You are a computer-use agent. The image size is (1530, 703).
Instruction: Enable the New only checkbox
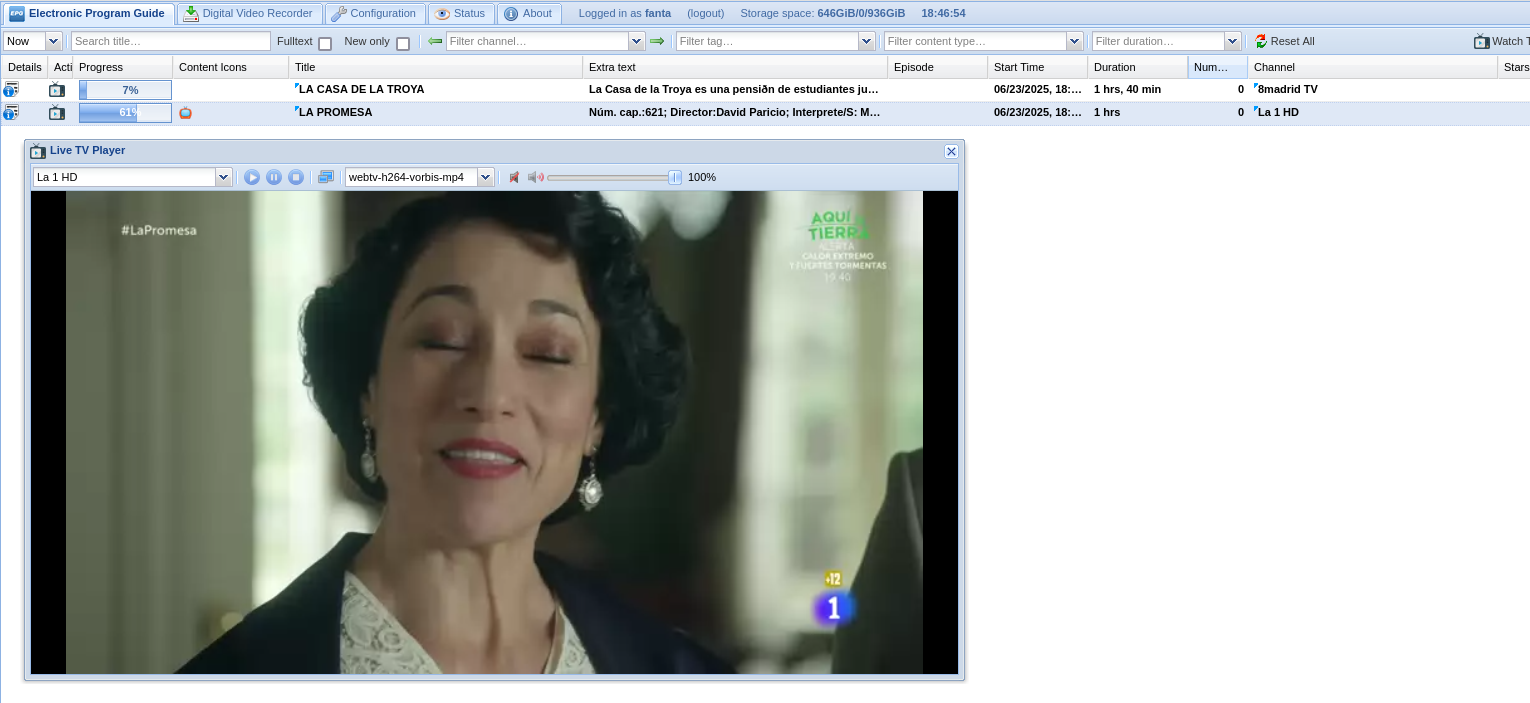pos(403,43)
